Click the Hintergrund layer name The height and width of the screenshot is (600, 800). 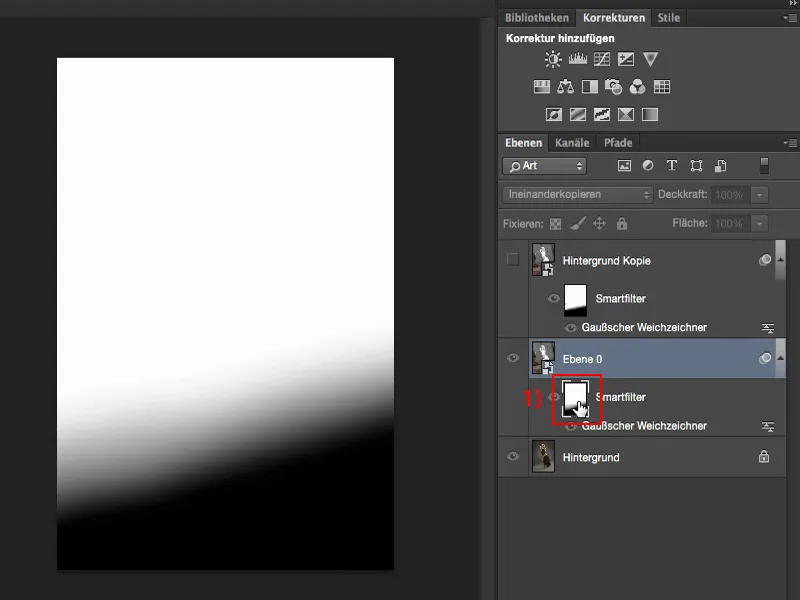(591, 458)
